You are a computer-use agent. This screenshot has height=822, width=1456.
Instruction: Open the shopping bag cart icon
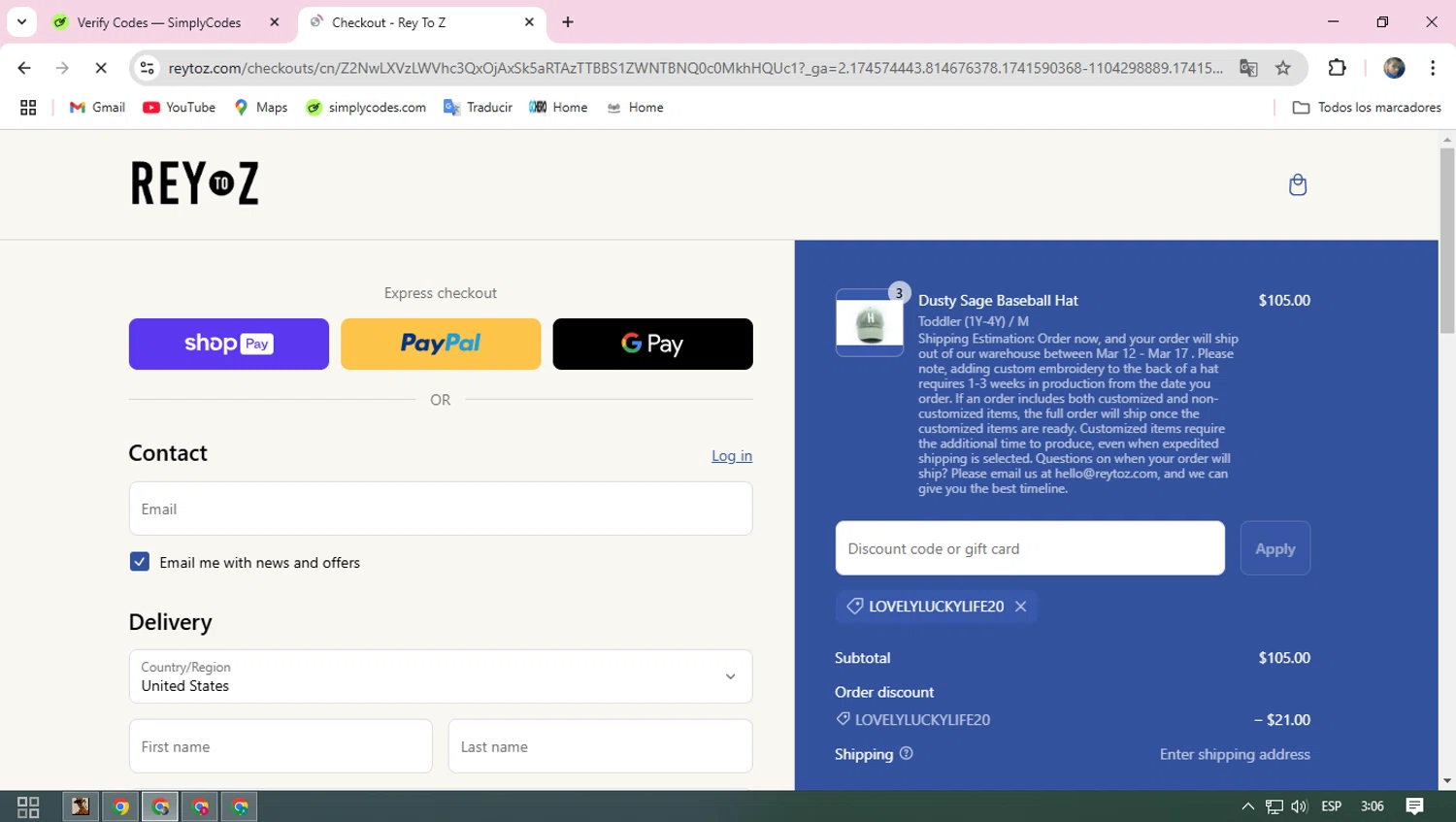coord(1297,184)
